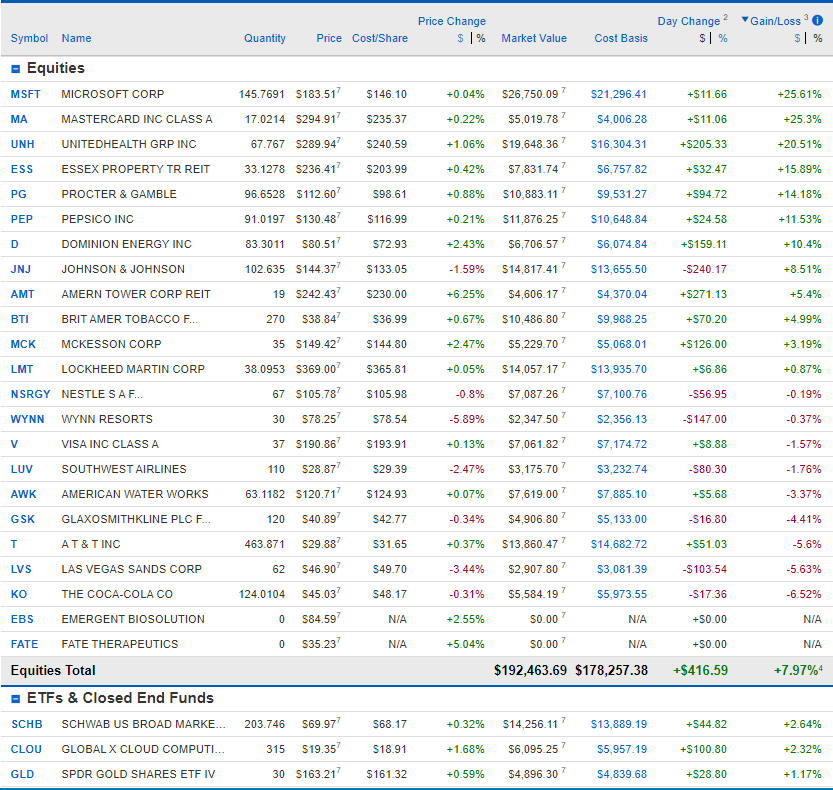Open the BTI symbol link
The width and height of the screenshot is (833, 790).
coord(20,319)
